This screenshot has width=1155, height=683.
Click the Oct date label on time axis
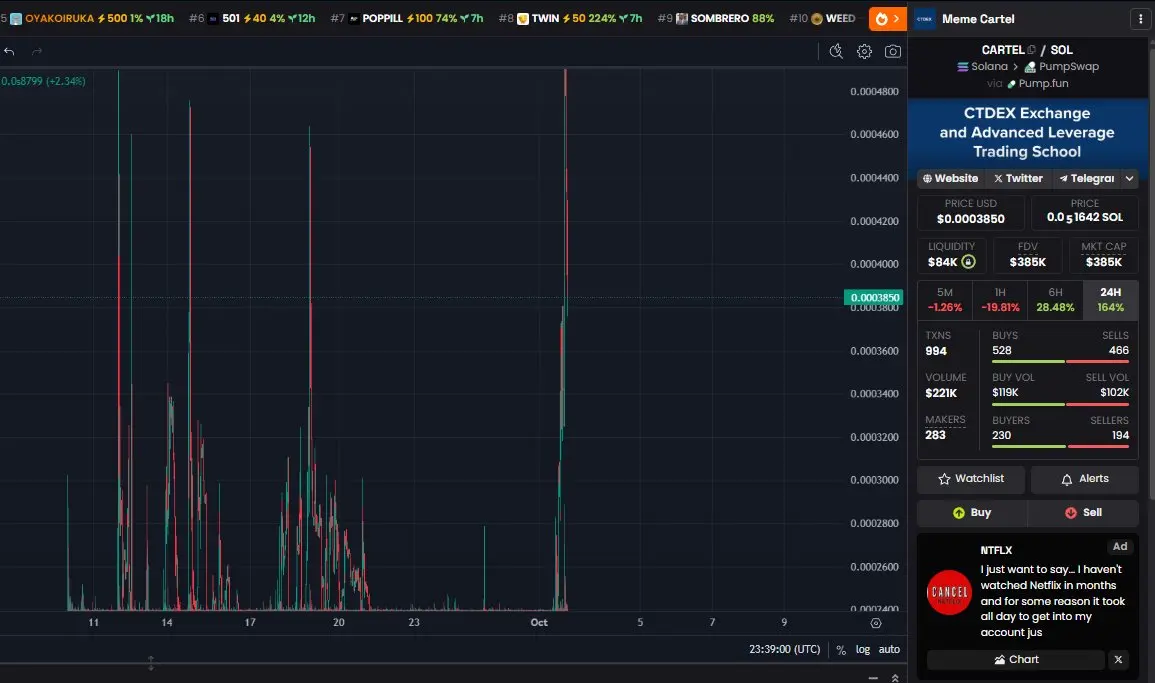[539, 623]
